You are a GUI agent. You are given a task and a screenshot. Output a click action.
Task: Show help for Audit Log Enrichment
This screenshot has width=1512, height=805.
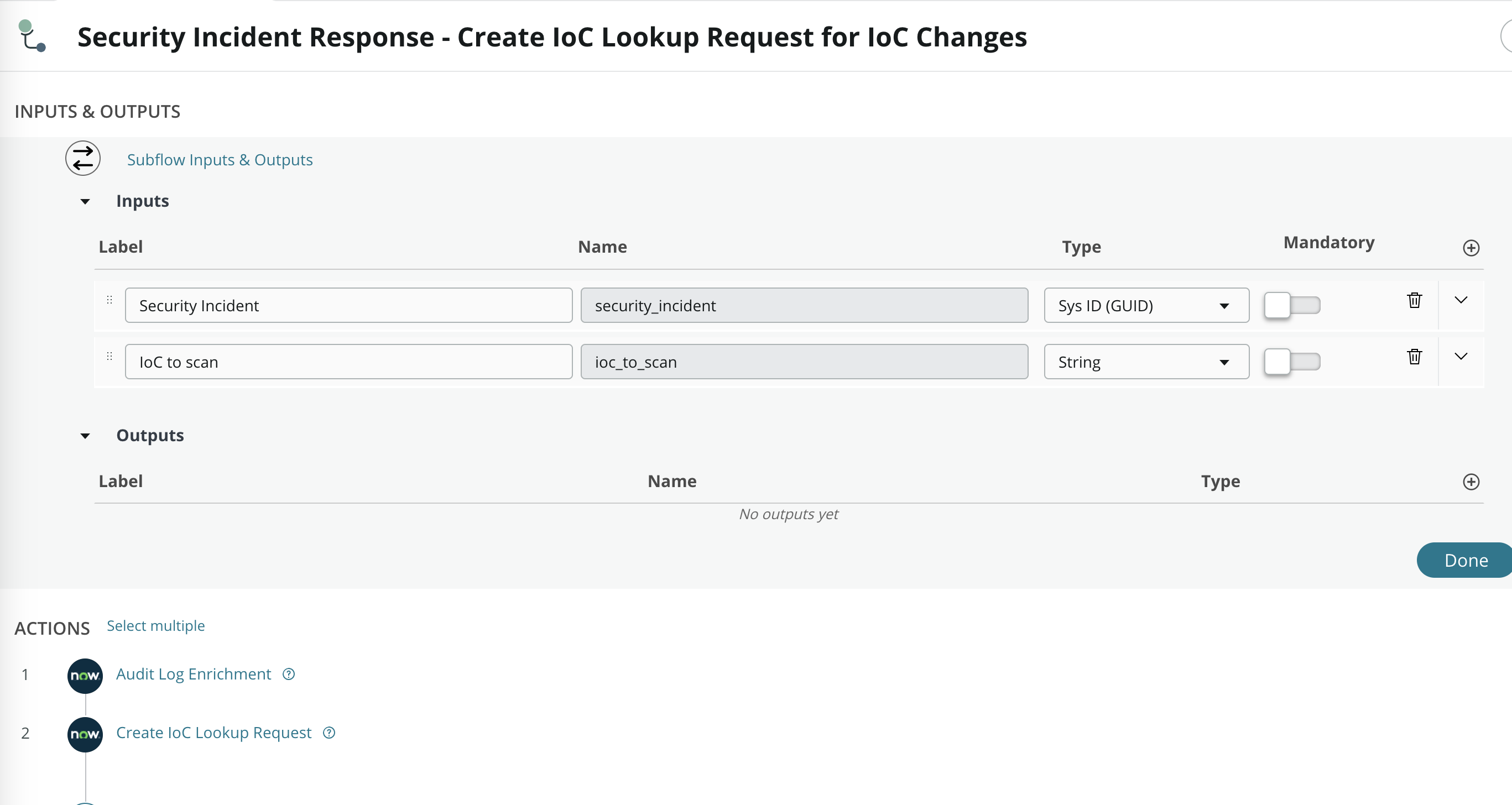pyautogui.click(x=289, y=674)
